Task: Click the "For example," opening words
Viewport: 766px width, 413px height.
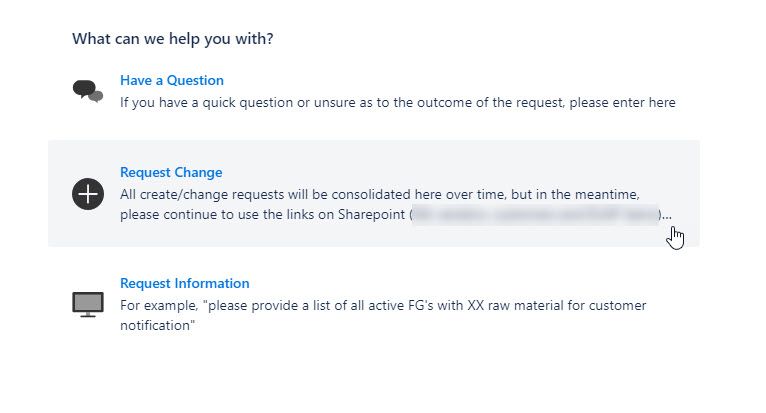Action: point(159,305)
